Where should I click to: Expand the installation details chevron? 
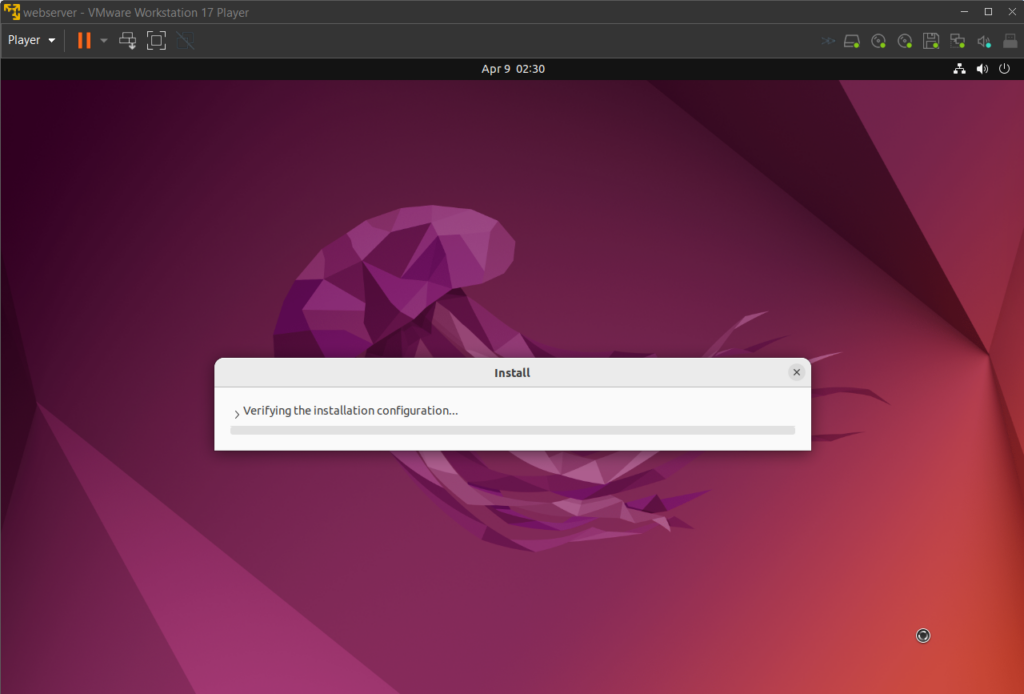(x=236, y=413)
